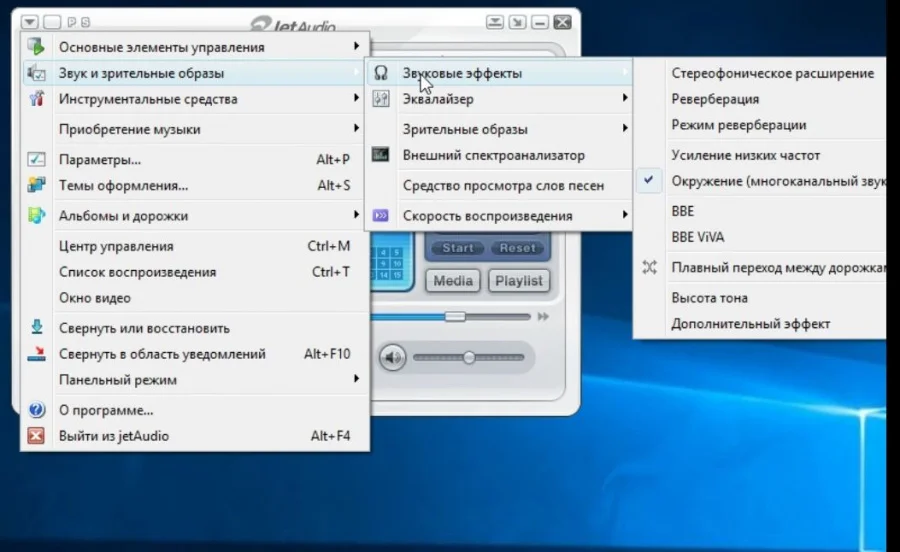The height and width of the screenshot is (552, 900).
Task: Toggle the BBE ViVA effect
Action: (x=697, y=237)
